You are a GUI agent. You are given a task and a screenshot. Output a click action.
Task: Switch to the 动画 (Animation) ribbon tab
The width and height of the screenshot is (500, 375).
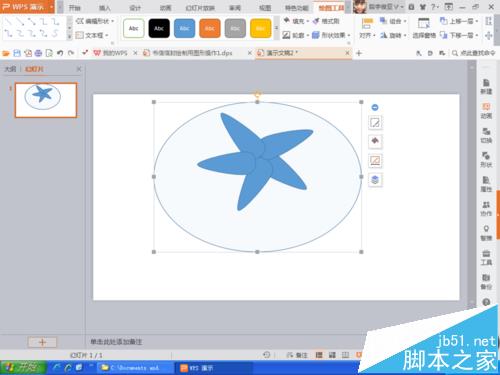pos(165,8)
